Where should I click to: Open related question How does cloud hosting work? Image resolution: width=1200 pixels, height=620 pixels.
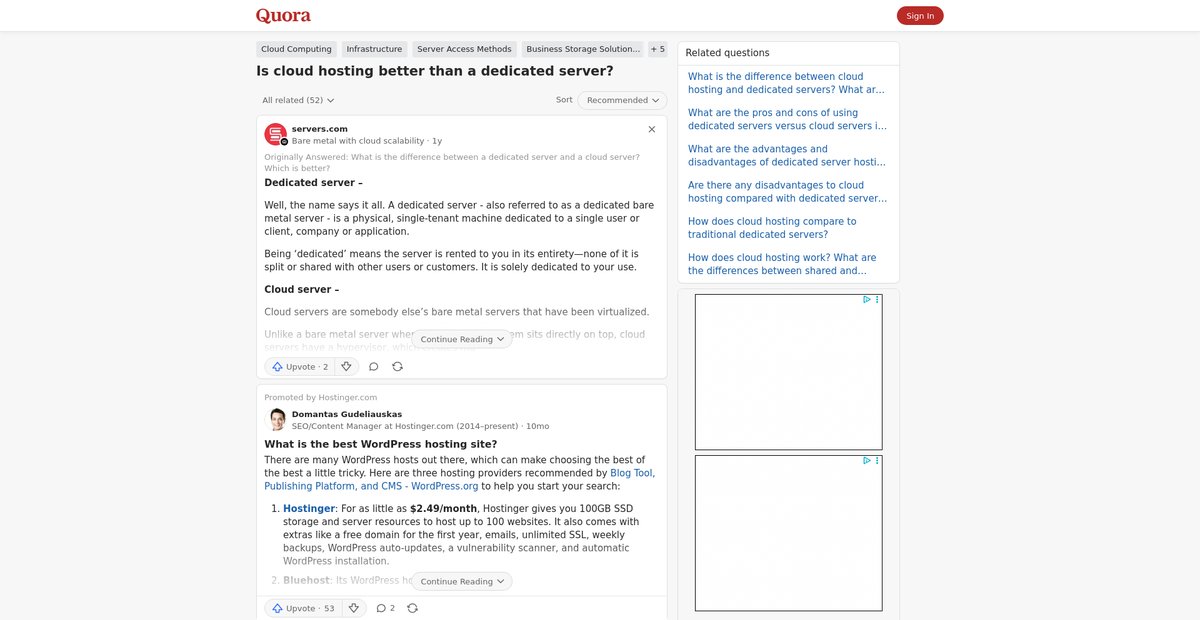click(x=782, y=264)
